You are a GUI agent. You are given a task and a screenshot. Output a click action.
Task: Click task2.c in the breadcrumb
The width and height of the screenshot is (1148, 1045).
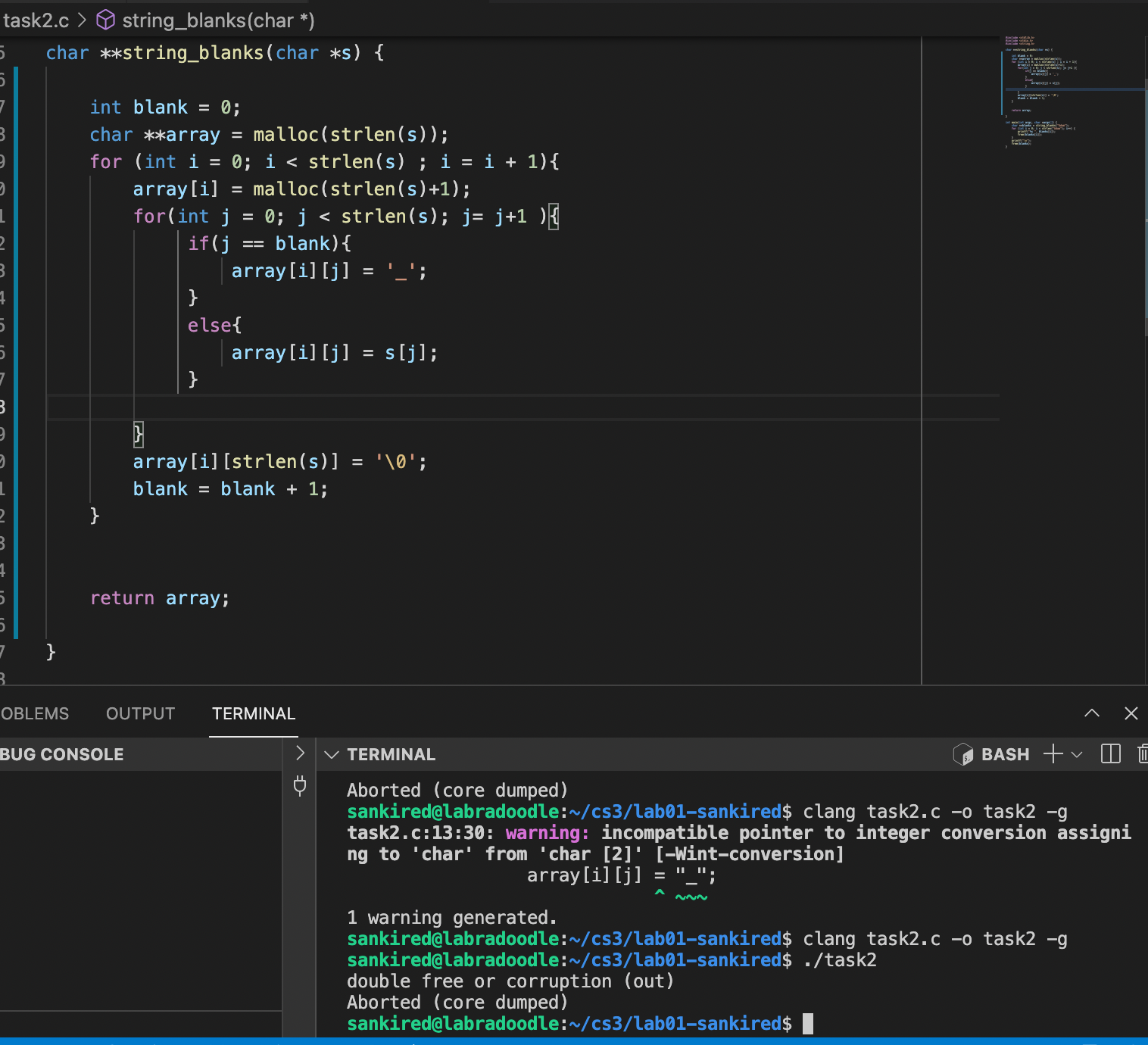(x=36, y=20)
